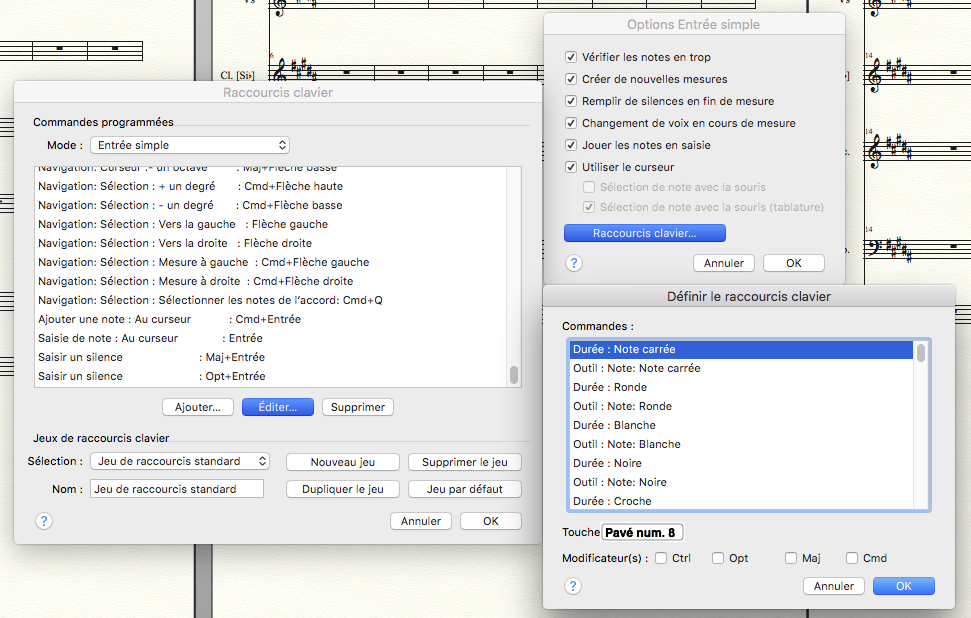Expand the Sélection shortcut set dropdown
This screenshot has width=971, height=618.
coord(180,461)
